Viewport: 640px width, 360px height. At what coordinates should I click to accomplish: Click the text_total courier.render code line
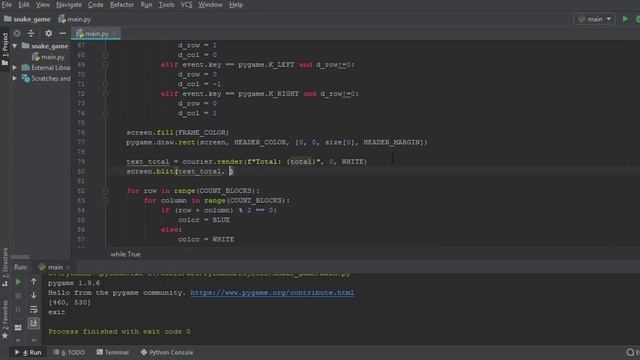click(247, 162)
